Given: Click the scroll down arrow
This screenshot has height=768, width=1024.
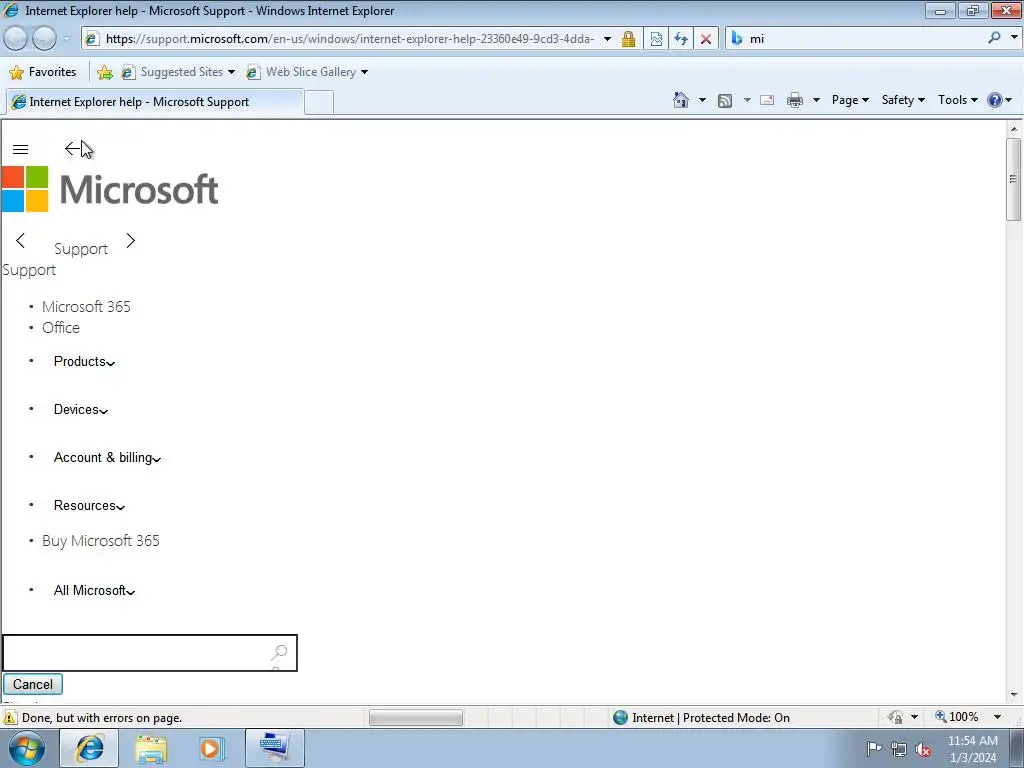Looking at the screenshot, I should click(x=1014, y=696).
